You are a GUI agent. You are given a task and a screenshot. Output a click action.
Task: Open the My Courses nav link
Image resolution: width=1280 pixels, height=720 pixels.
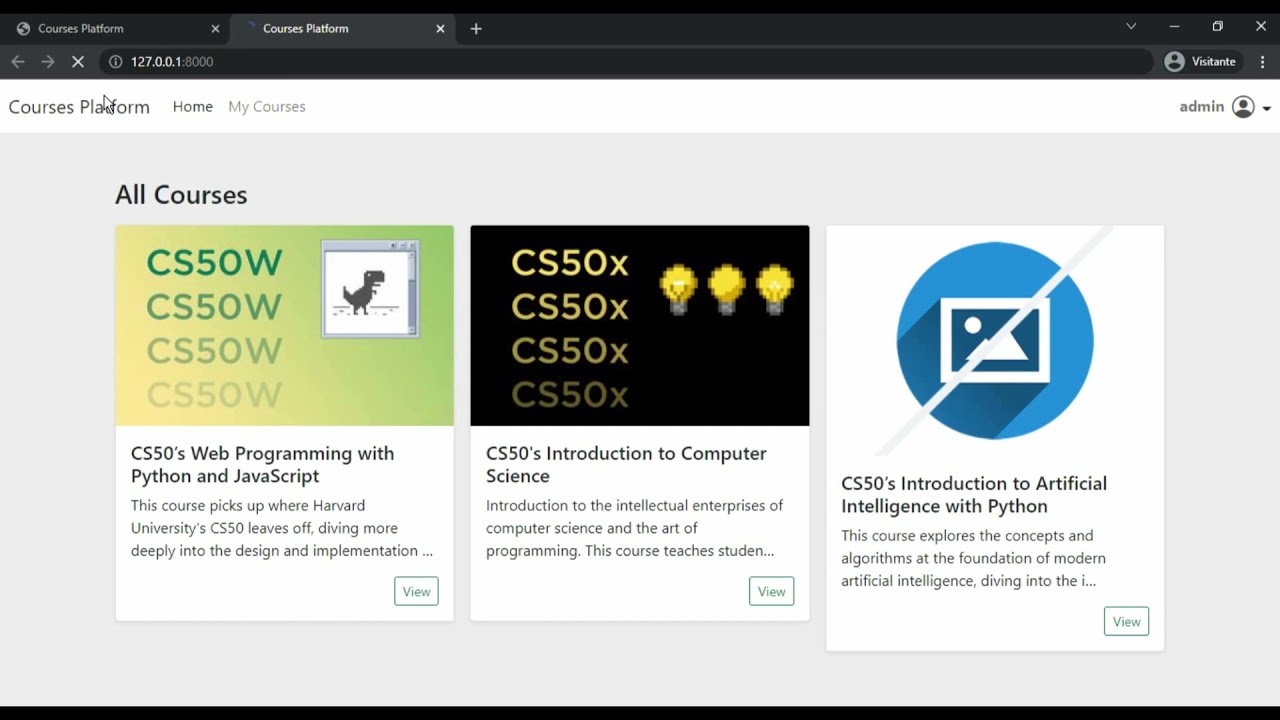[x=267, y=107]
